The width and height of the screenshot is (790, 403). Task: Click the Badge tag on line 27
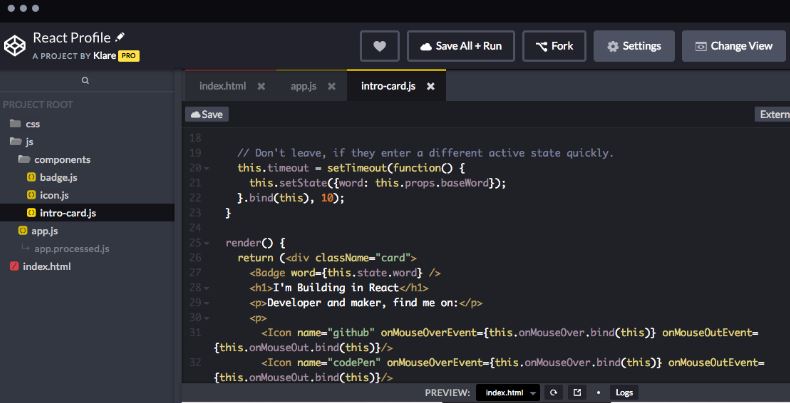pyautogui.click(x=268, y=273)
